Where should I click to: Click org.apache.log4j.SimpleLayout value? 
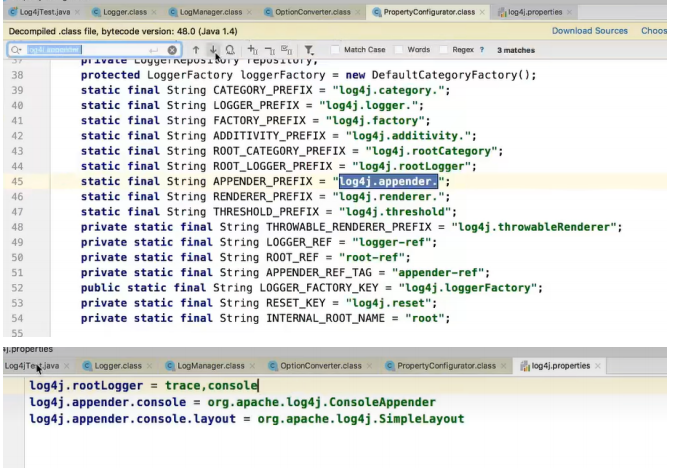tap(361, 419)
